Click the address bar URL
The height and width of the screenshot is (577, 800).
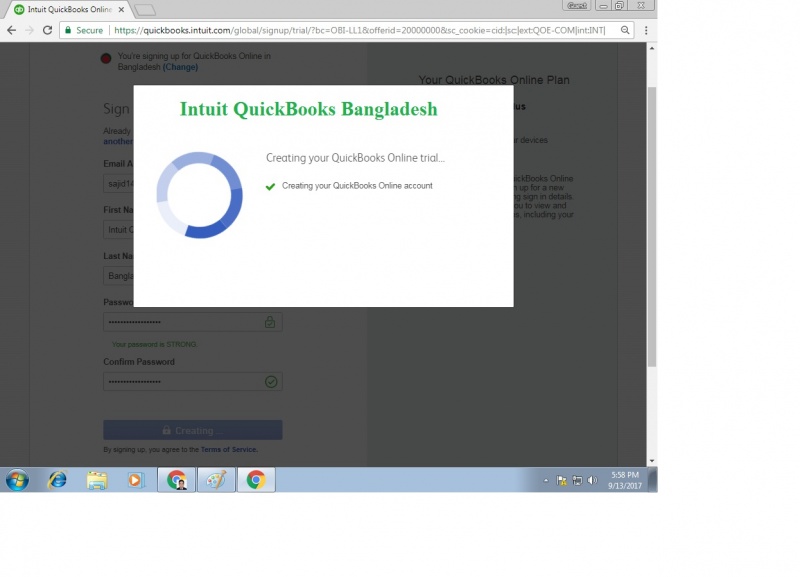tap(359, 31)
